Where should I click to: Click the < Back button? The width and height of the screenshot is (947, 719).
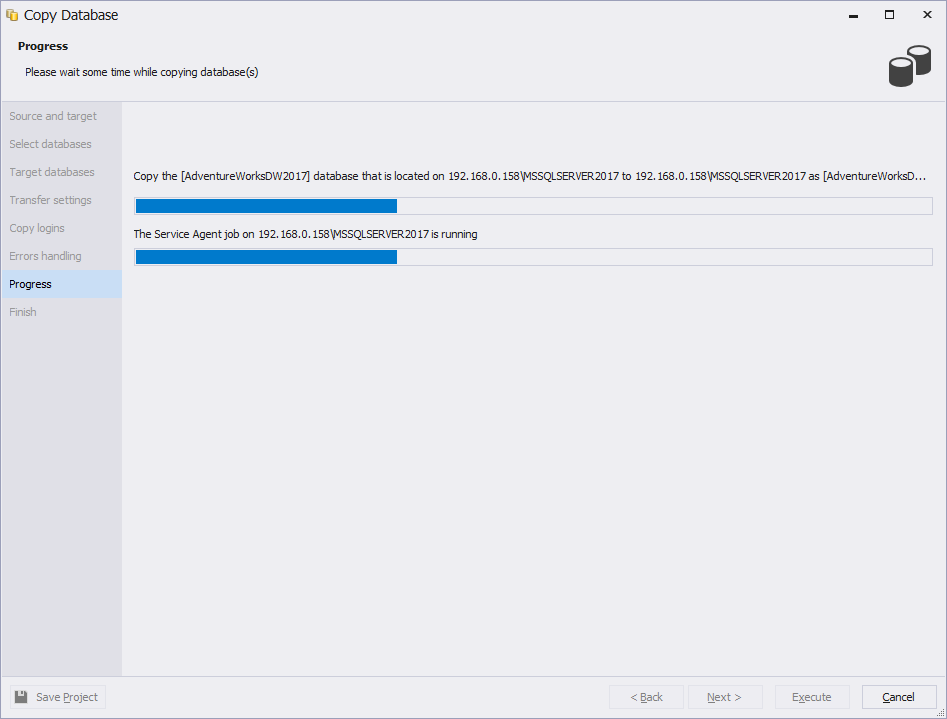click(646, 697)
